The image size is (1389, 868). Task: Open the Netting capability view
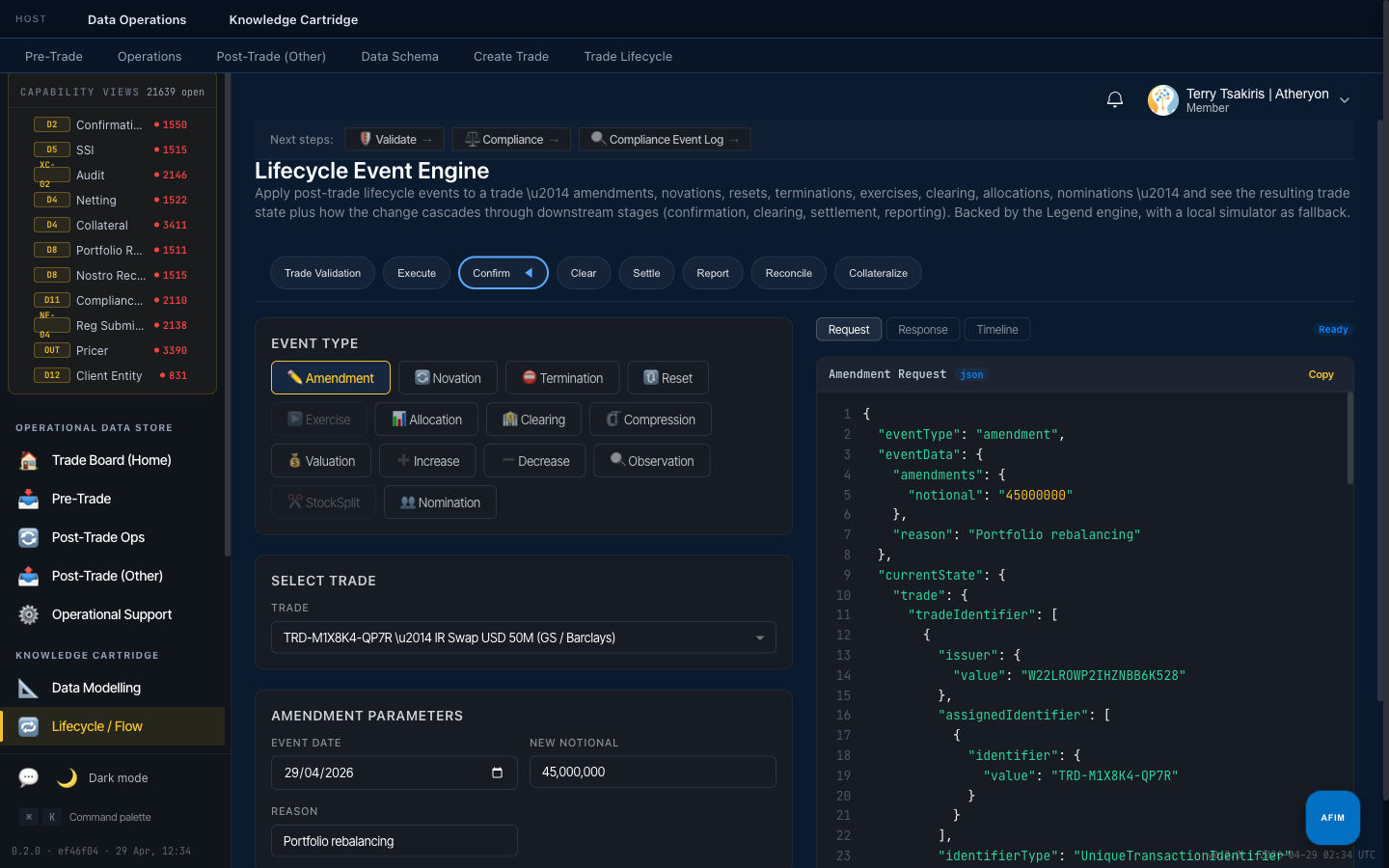[112, 200]
